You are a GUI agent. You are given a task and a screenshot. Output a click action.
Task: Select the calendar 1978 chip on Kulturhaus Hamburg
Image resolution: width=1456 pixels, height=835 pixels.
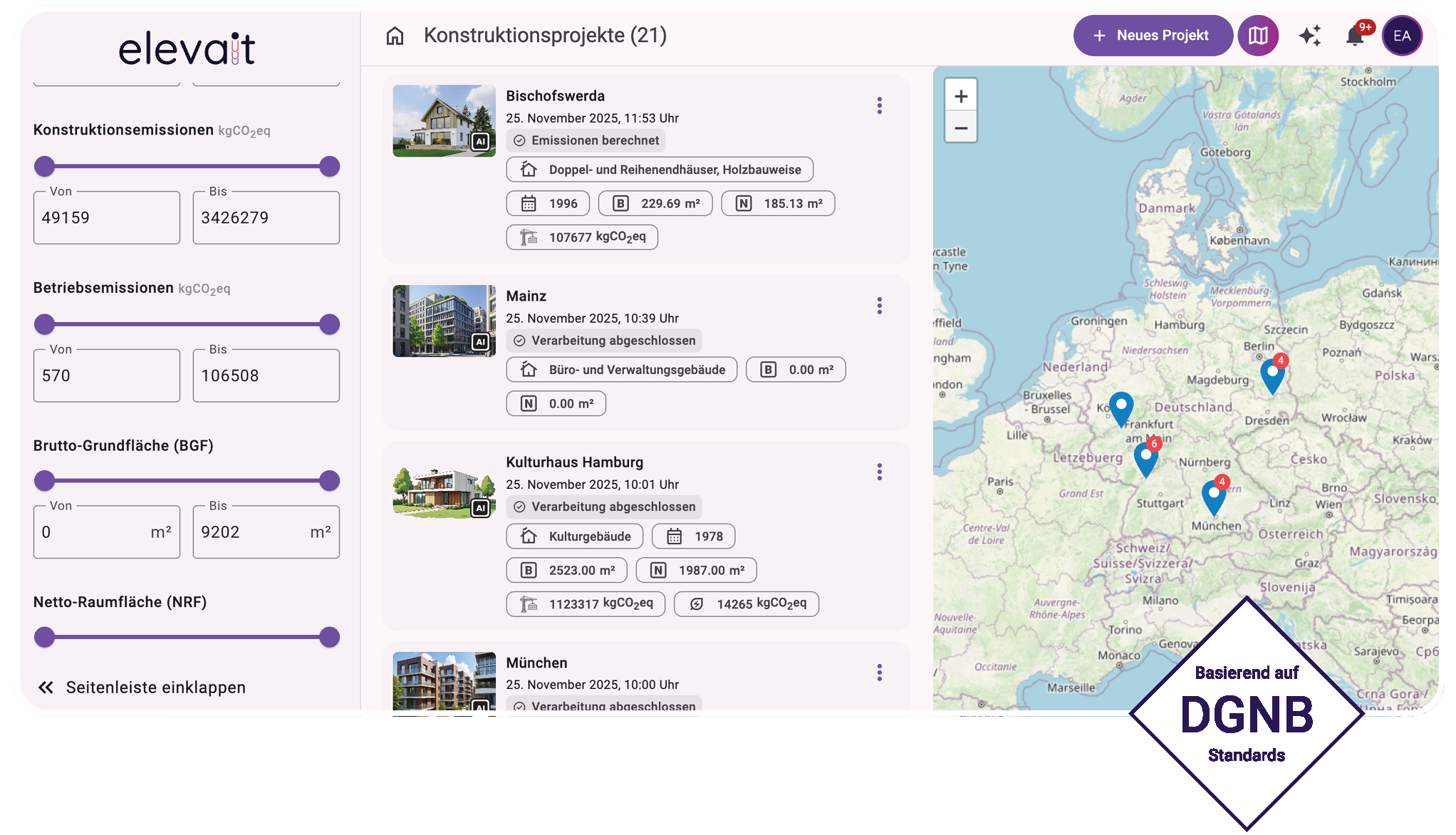pyautogui.click(x=693, y=536)
